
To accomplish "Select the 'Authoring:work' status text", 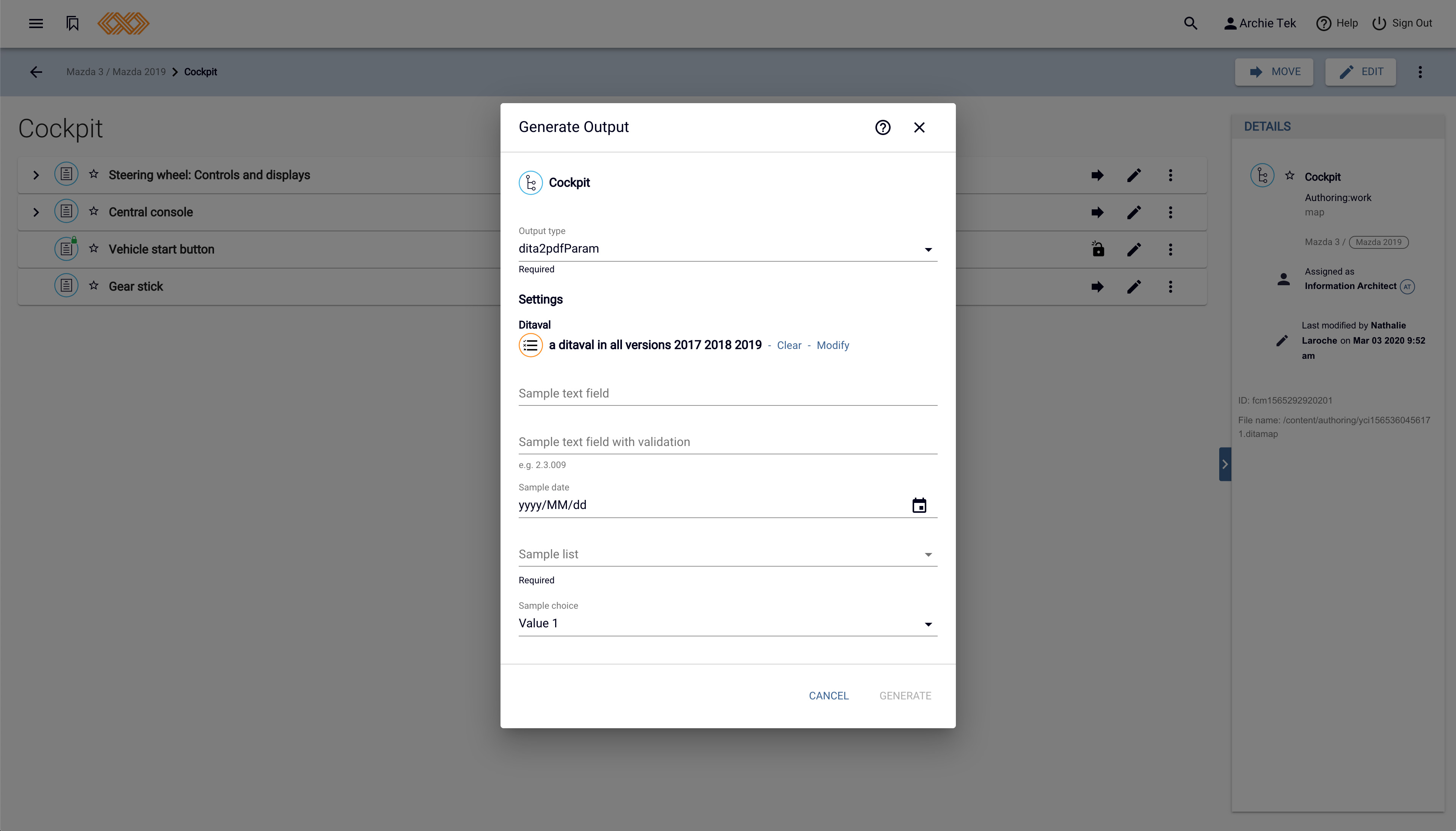I will 1338,198.
